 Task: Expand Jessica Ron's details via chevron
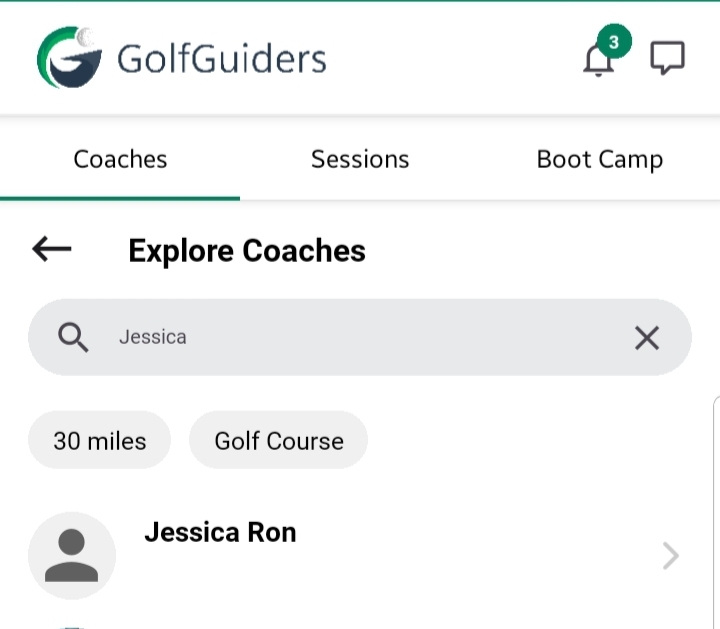coord(671,556)
